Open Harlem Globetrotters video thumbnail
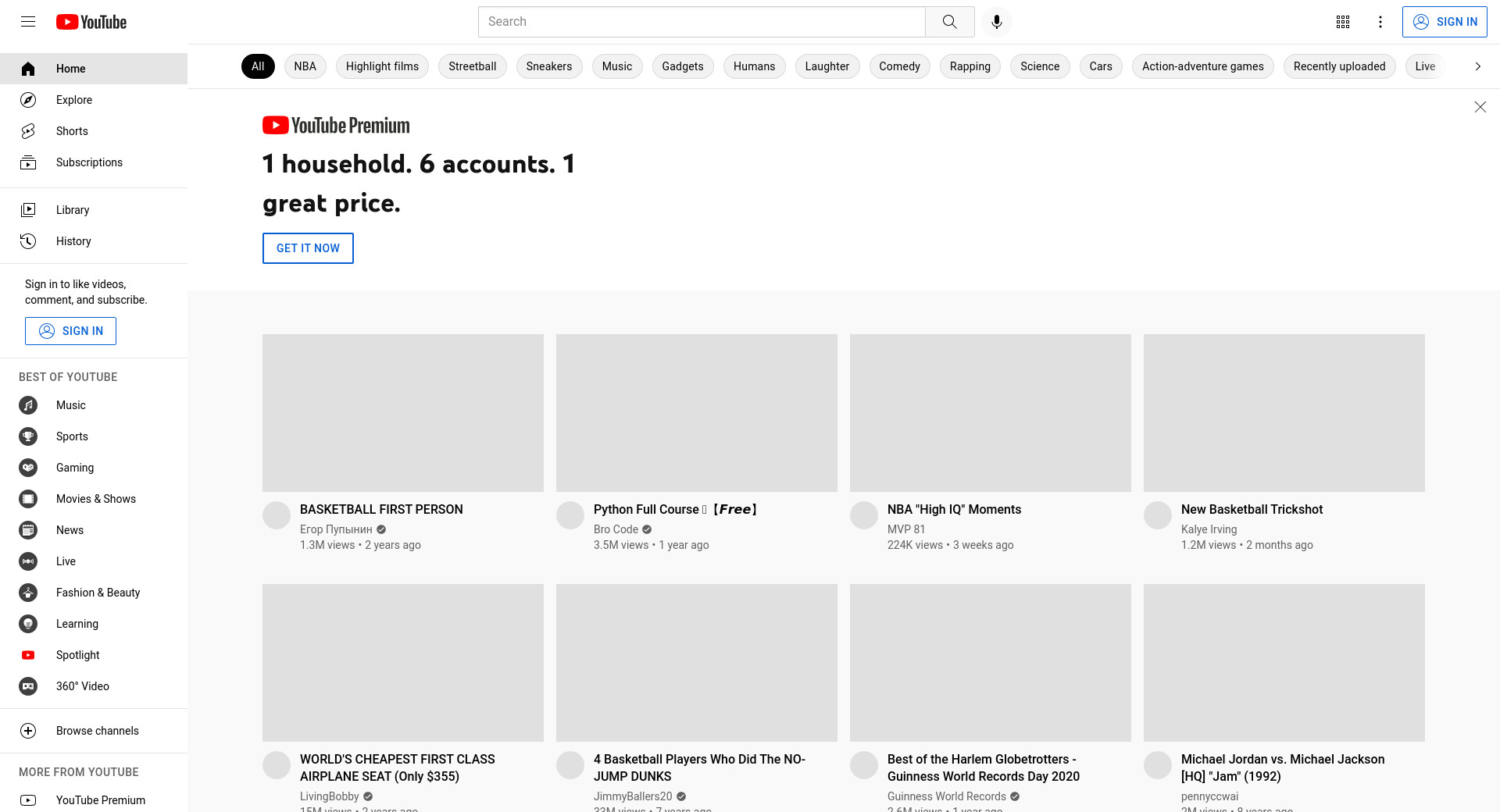This screenshot has height=812, width=1500. point(991,663)
